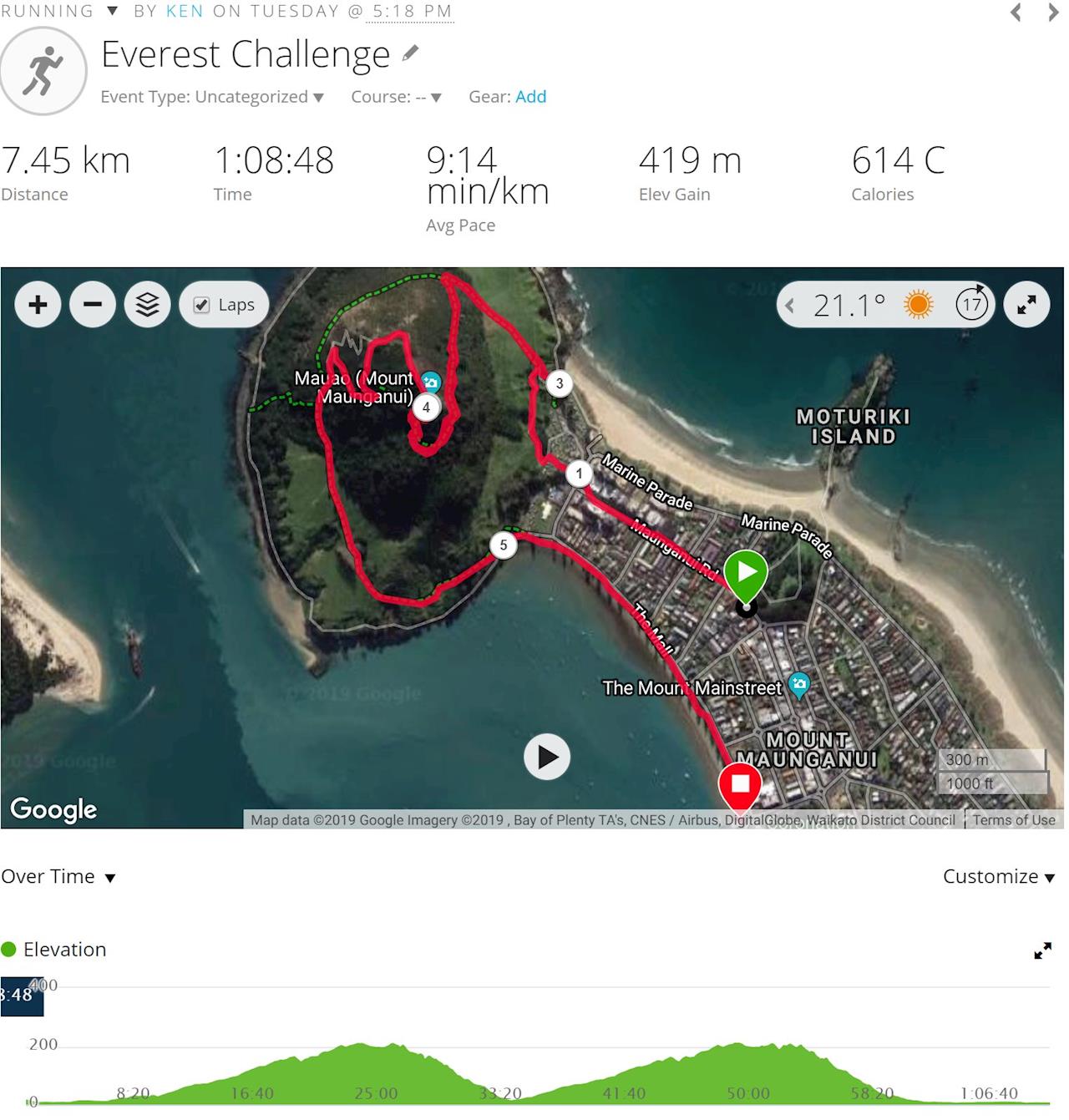Open the Event Type Uncategorized dropdown
This screenshot has height=1120, width=1069.
tap(212, 97)
